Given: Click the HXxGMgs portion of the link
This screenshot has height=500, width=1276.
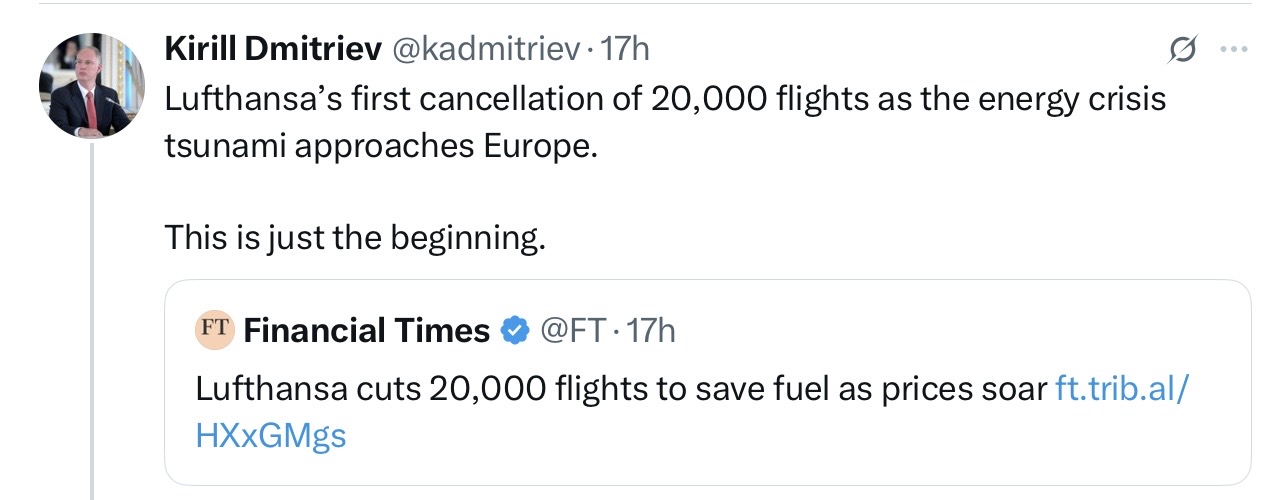Looking at the screenshot, I should point(271,436).
